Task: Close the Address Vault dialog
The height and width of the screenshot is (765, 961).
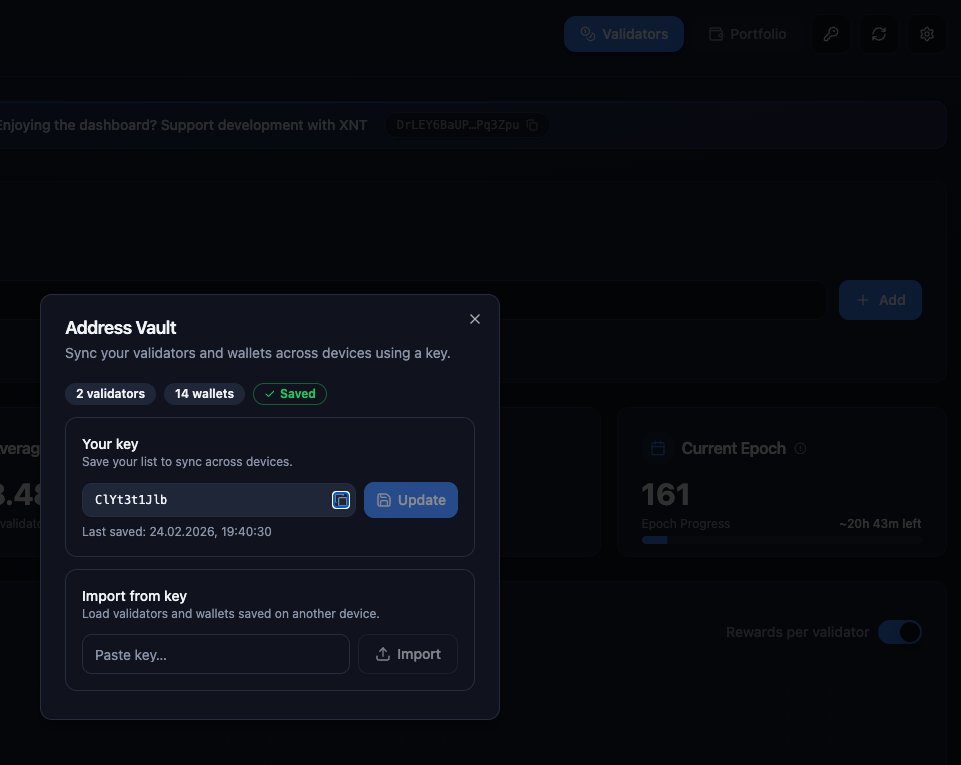Action: (x=474, y=319)
